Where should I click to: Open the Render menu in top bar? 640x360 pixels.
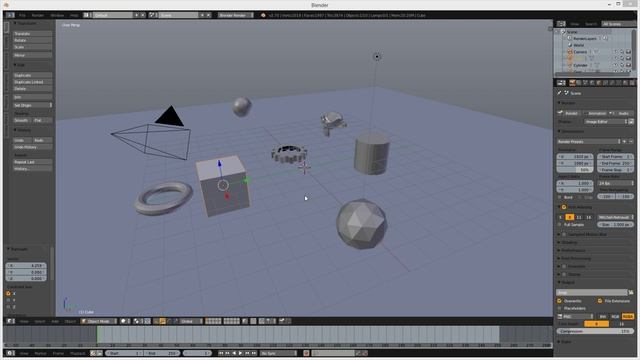(38, 15)
